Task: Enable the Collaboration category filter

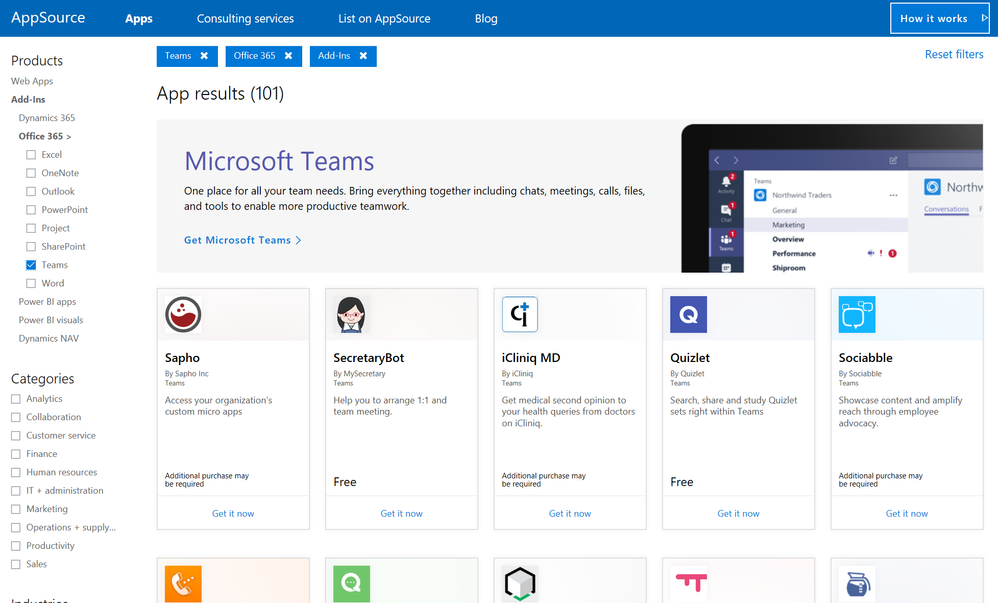Action: (x=16, y=418)
